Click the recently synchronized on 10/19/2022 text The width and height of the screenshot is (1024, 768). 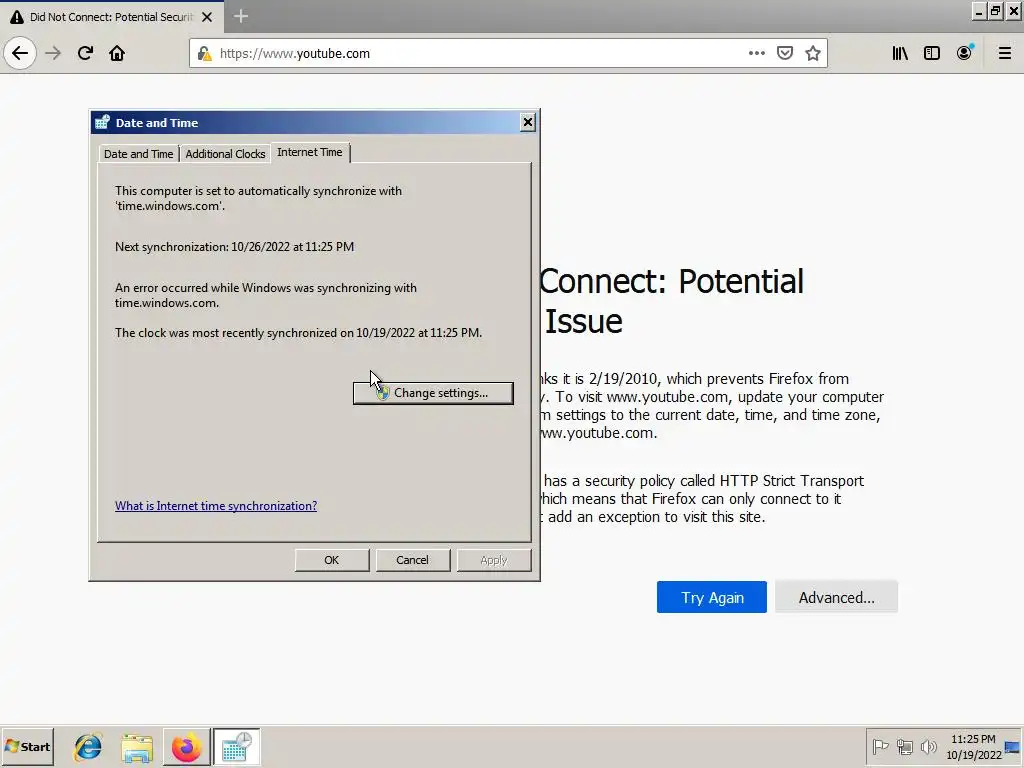298,332
